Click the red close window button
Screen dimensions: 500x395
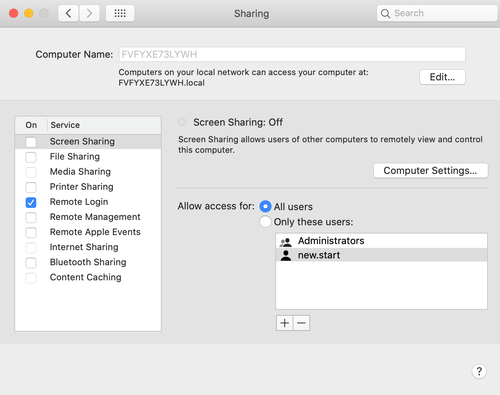tap(14, 13)
